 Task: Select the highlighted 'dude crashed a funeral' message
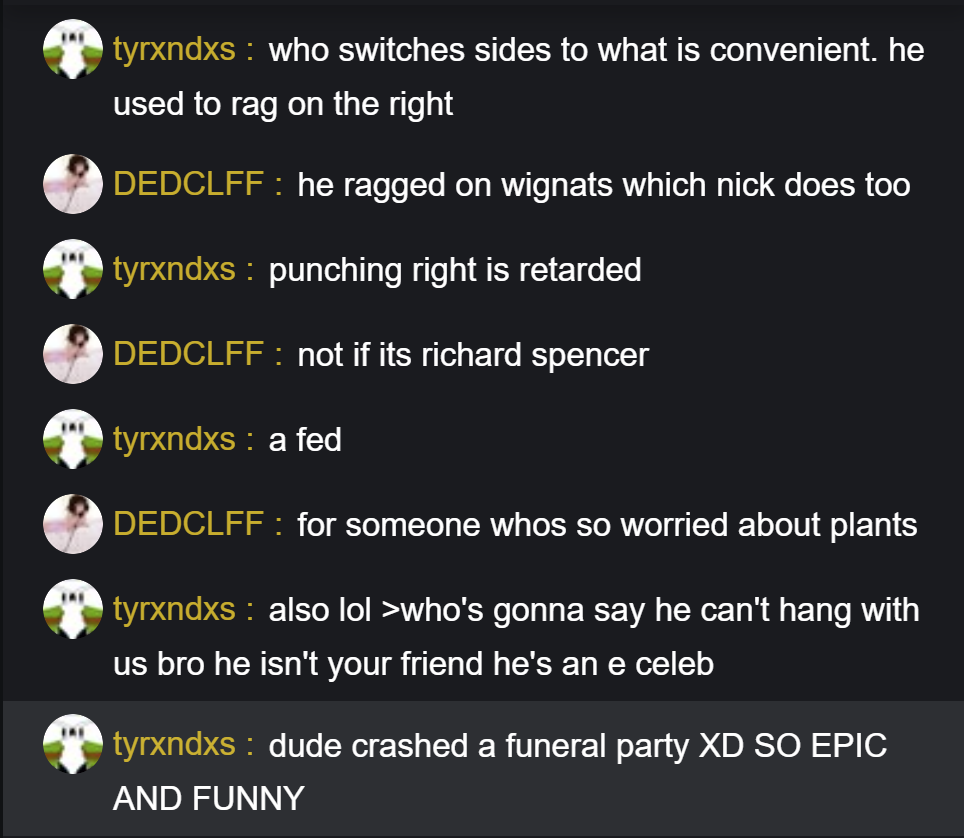pyautogui.click(x=483, y=769)
